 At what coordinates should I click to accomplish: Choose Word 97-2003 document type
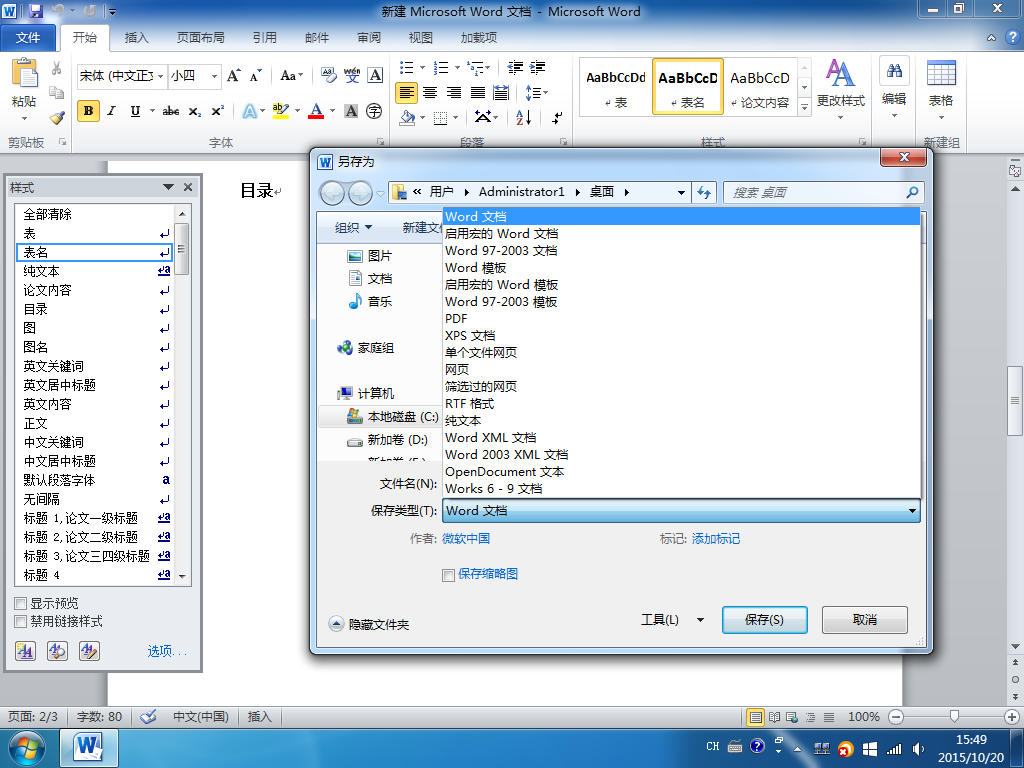(681, 251)
